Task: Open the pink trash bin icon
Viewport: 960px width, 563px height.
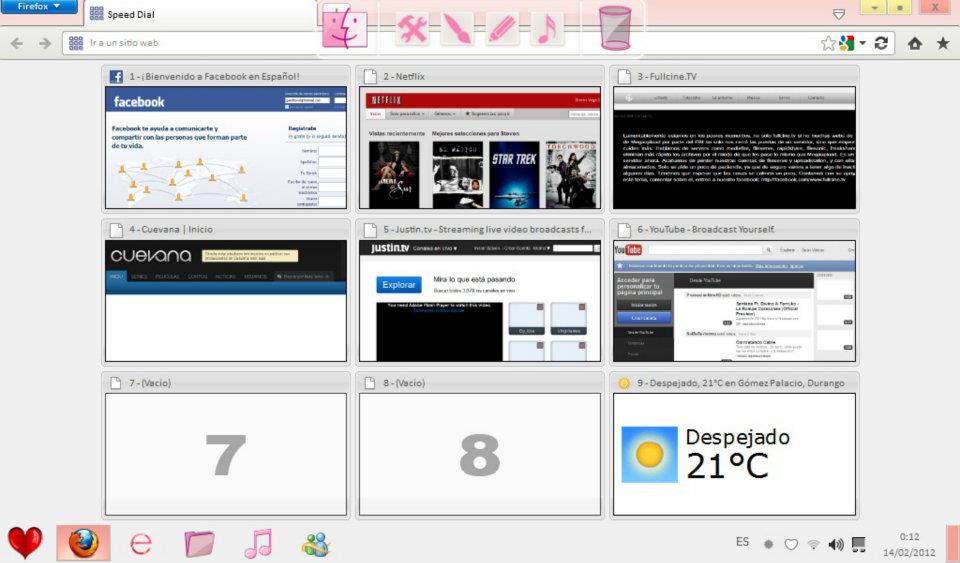Action: point(615,28)
